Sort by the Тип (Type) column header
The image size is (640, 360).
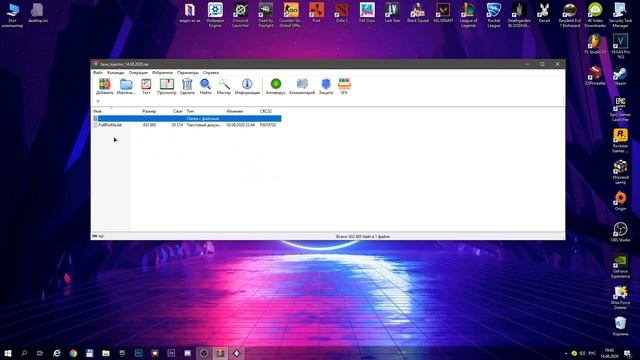190,111
